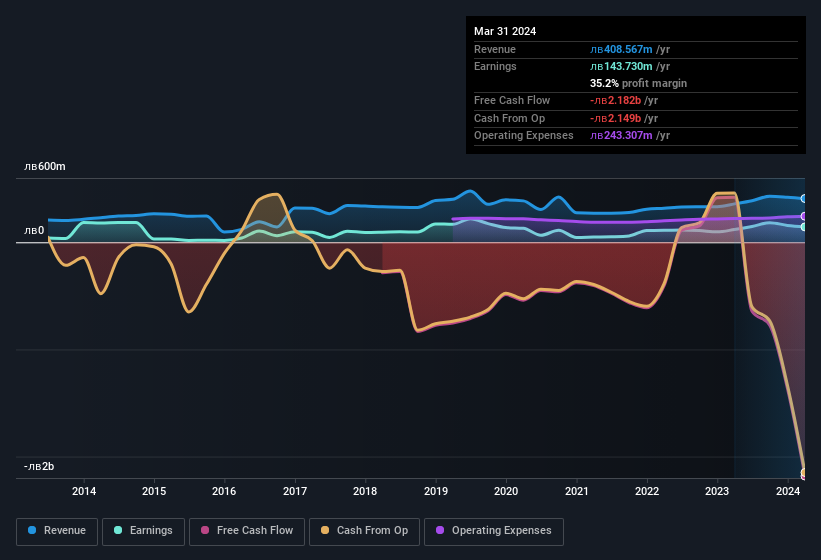Click the Cash From Op end-point marker
This screenshot has height=560, width=821.
[804, 472]
